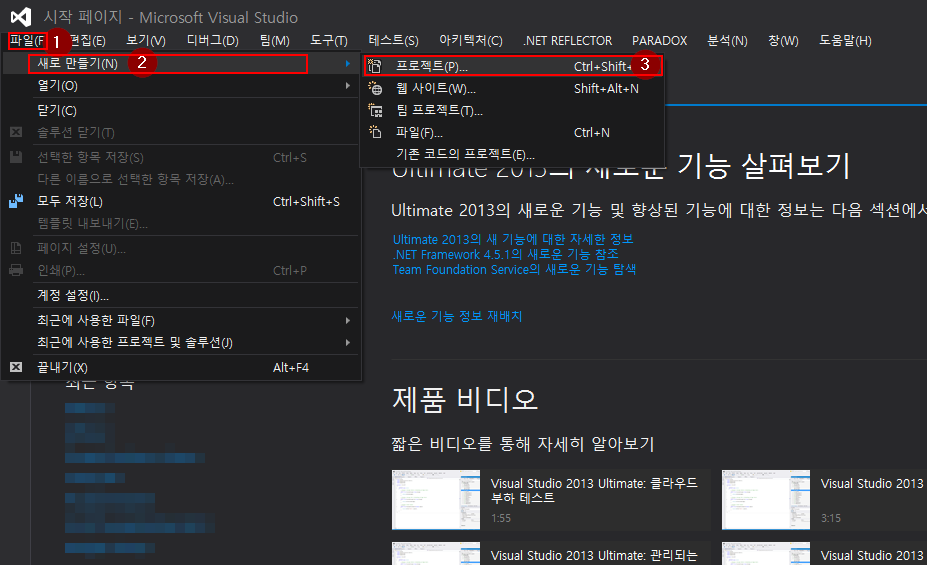Expand the 새로 만들기(N) submenu arrow
The image size is (927, 565).
(348, 63)
